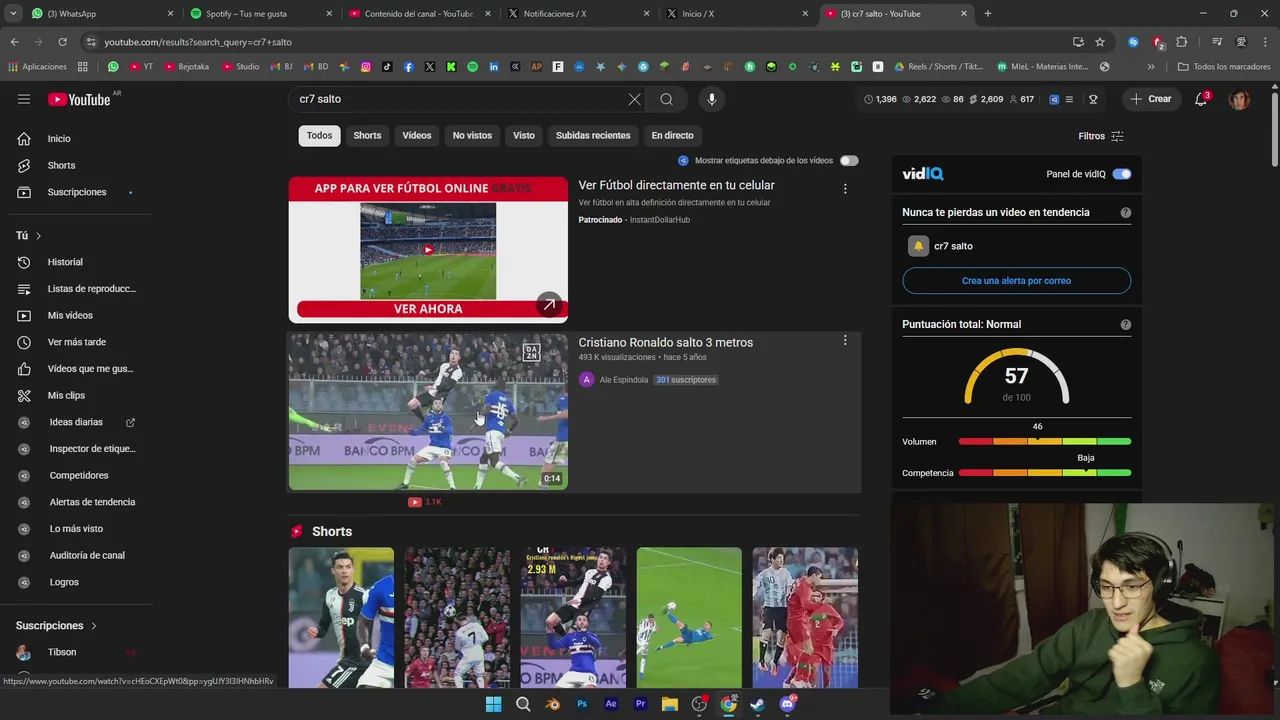The height and width of the screenshot is (720, 1280).
Task: Open the Cristiano Ronaldo salto video thumbnail
Action: click(x=428, y=411)
